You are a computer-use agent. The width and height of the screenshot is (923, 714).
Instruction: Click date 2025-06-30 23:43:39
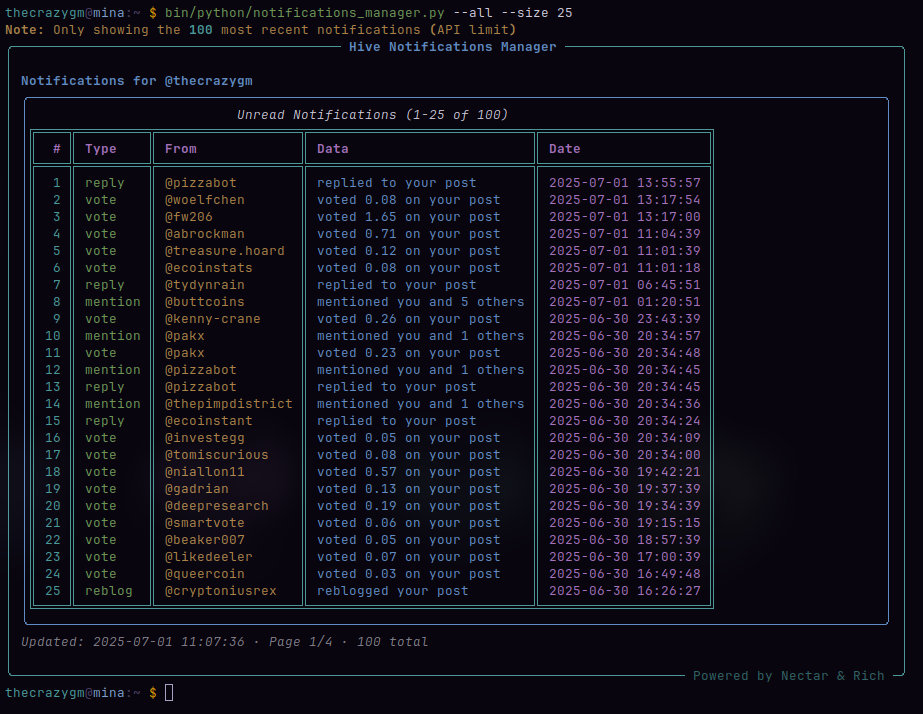pos(625,319)
